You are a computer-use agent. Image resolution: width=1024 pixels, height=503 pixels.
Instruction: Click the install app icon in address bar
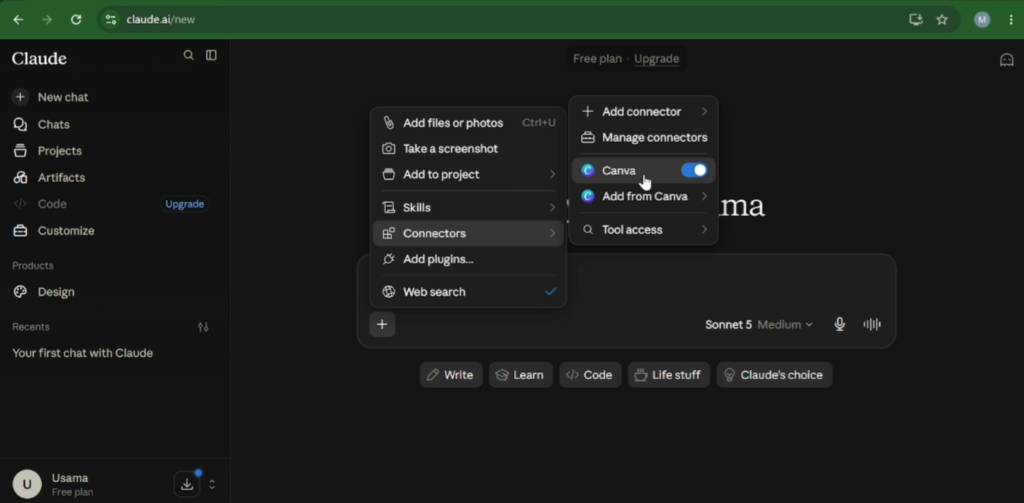click(x=916, y=20)
